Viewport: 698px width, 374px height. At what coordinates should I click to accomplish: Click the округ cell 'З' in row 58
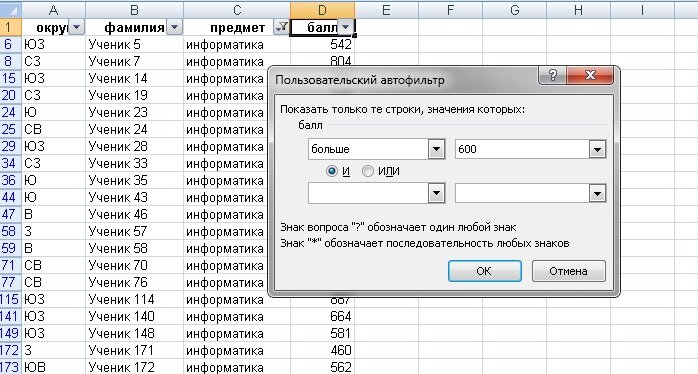coord(53,231)
